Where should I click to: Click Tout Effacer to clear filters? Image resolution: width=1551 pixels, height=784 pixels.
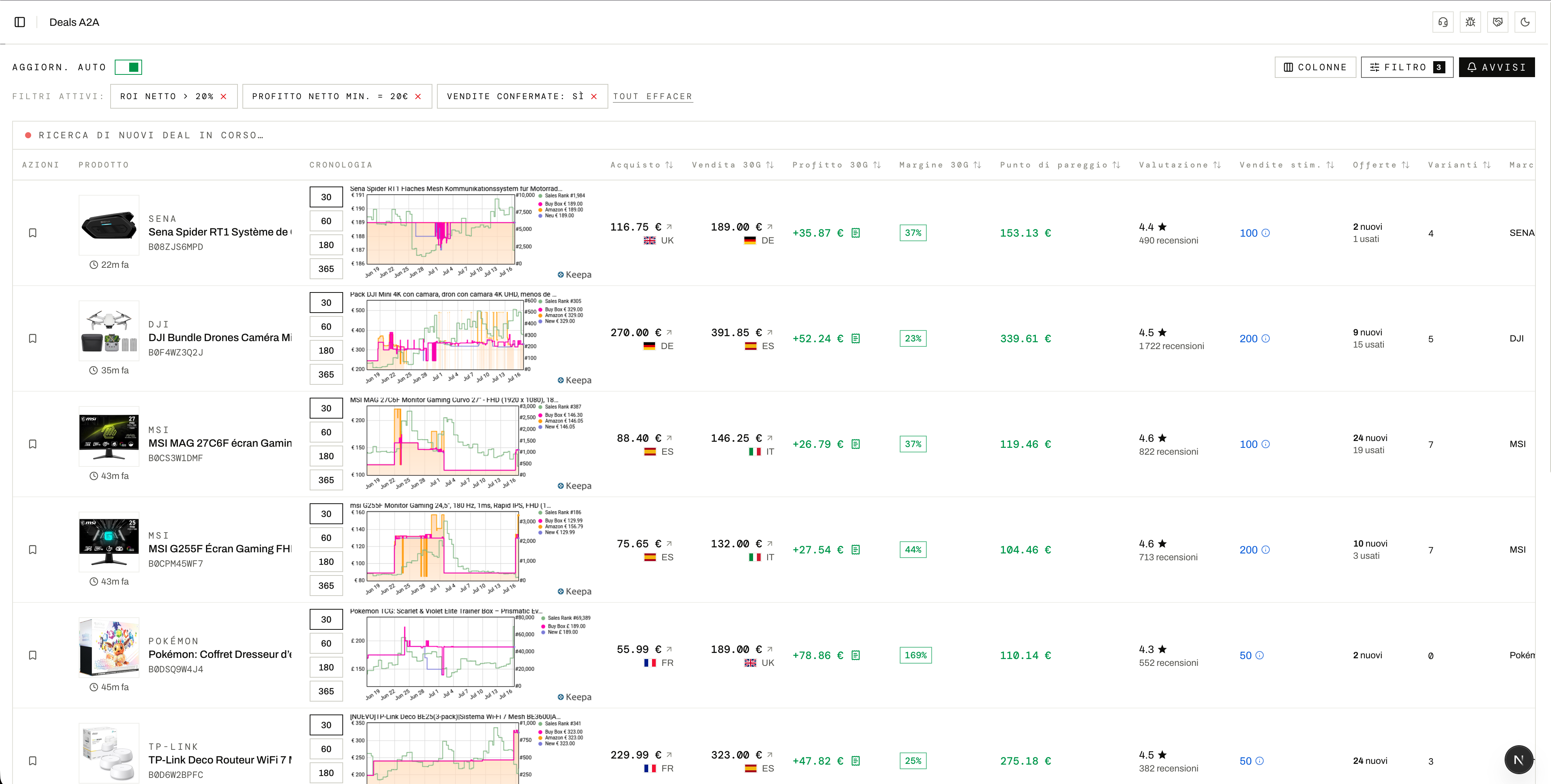tap(653, 96)
